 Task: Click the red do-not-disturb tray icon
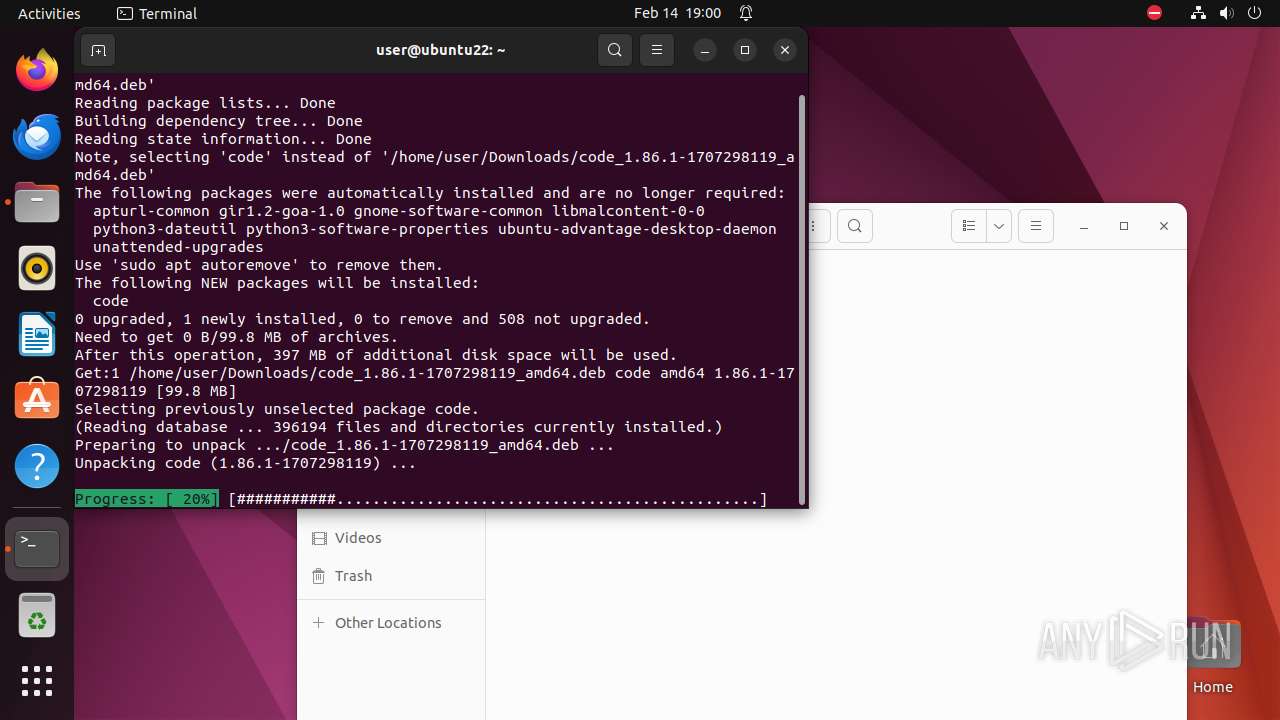click(1155, 13)
